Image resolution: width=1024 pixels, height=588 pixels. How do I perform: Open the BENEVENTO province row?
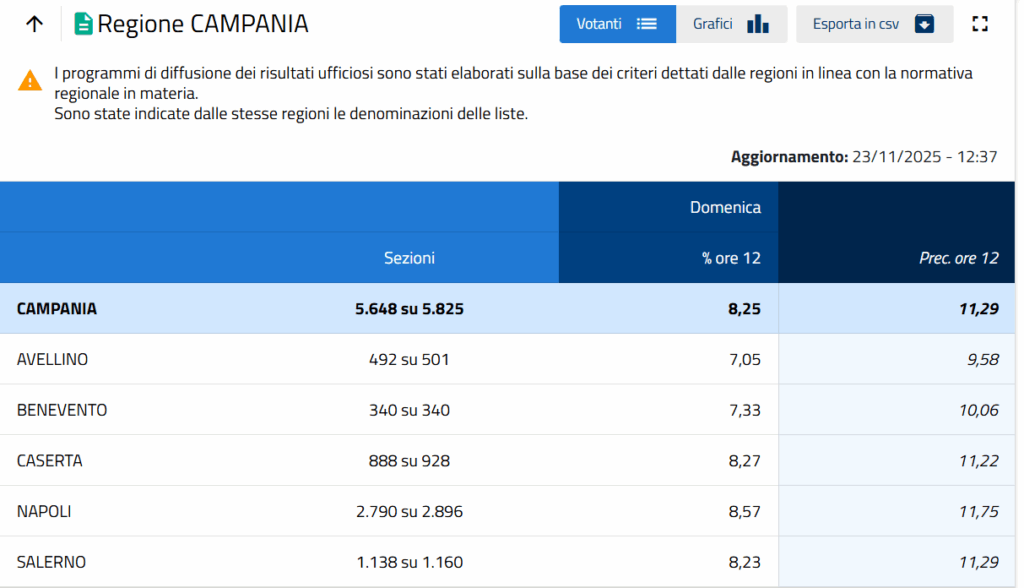[x=62, y=410]
